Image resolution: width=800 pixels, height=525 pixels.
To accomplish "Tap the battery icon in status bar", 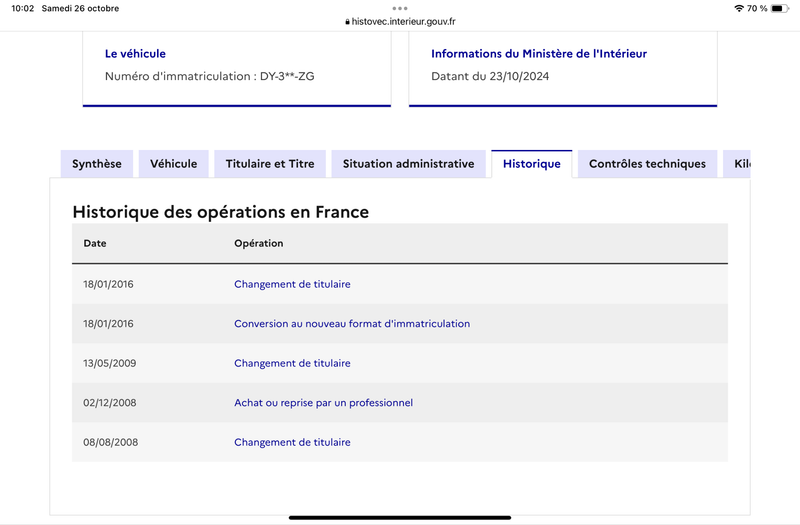I will (x=780, y=8).
